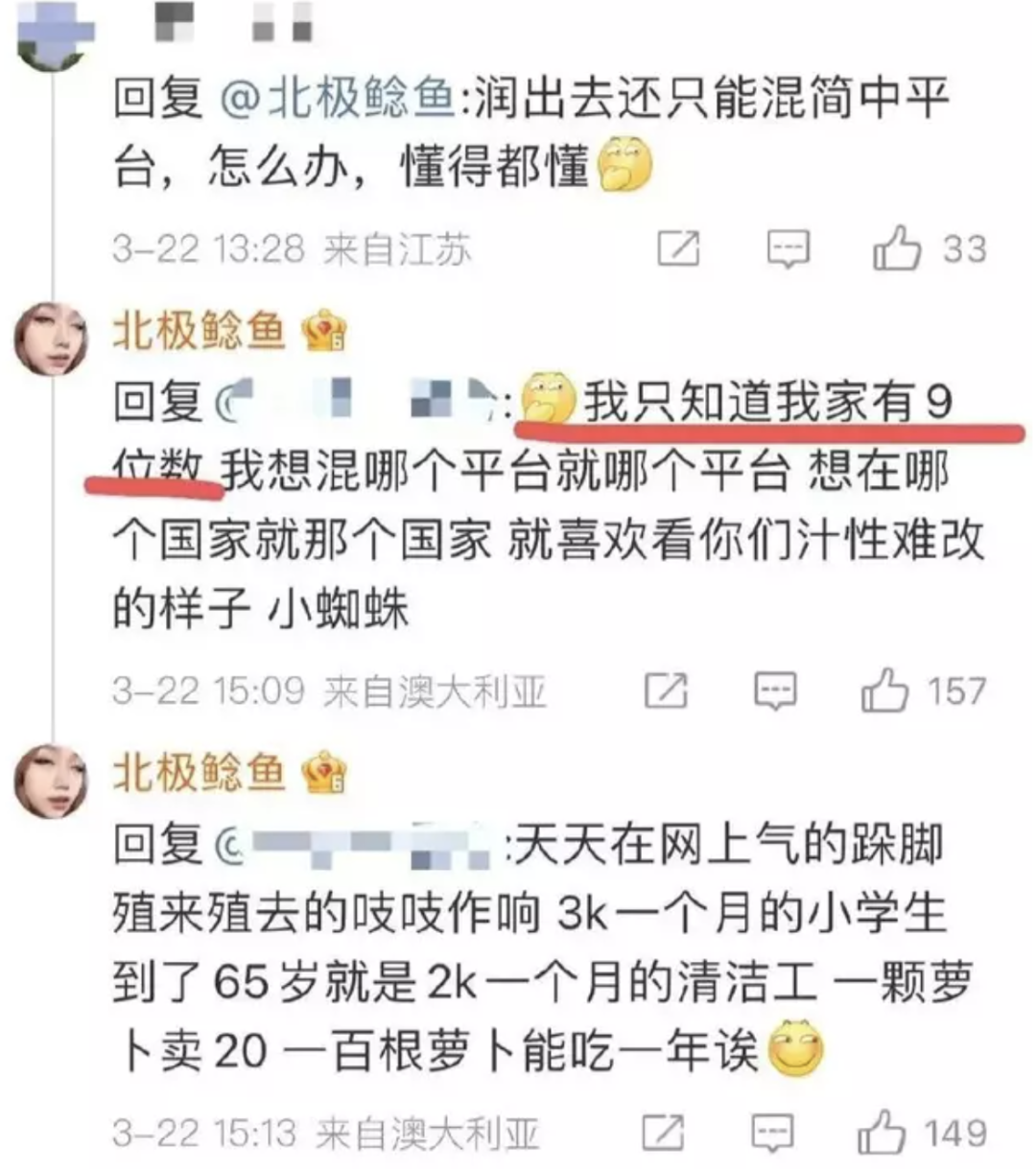Like the comment with 33 likes
The width and height of the screenshot is (1036, 1169).
896,248
